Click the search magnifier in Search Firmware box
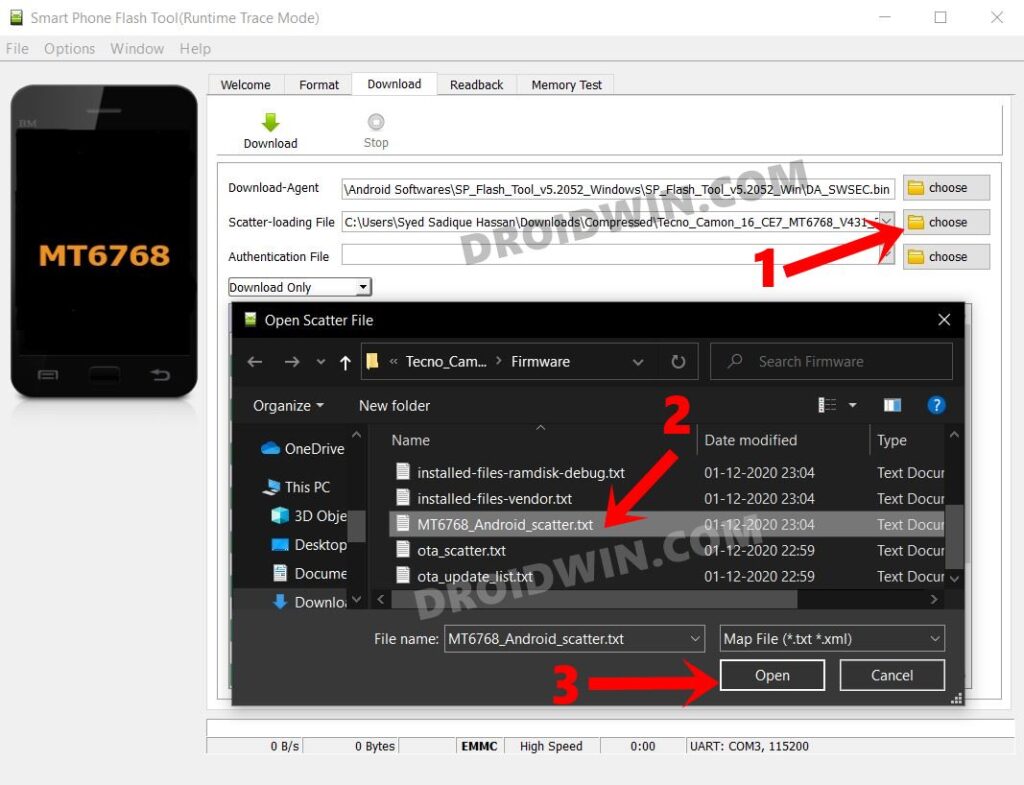Screen dimensions: 1024x785 pos(733,361)
